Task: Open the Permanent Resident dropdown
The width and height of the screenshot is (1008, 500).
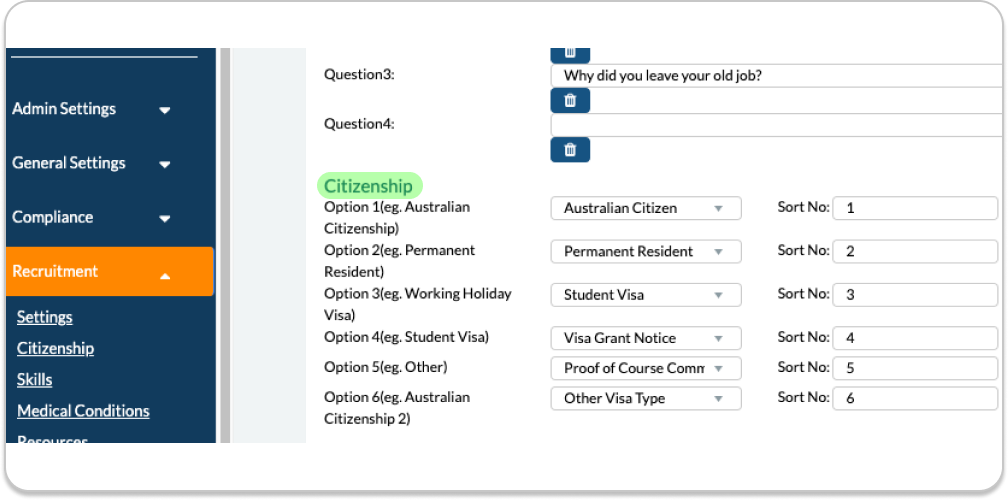Action: coord(645,251)
